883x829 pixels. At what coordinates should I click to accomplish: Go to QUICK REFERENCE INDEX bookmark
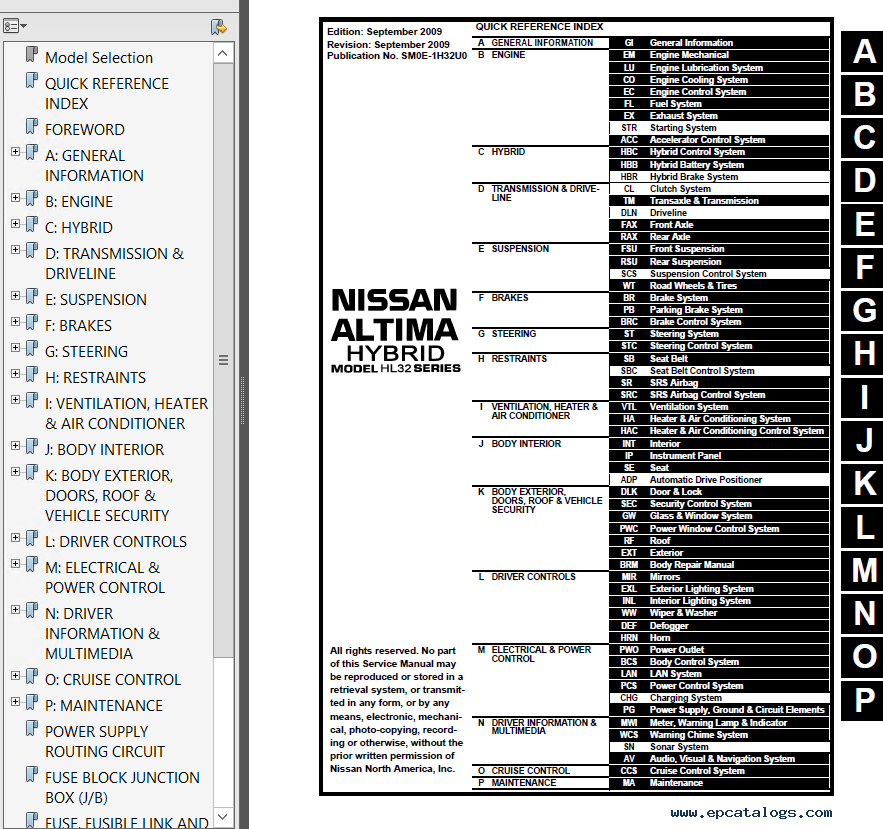106,93
